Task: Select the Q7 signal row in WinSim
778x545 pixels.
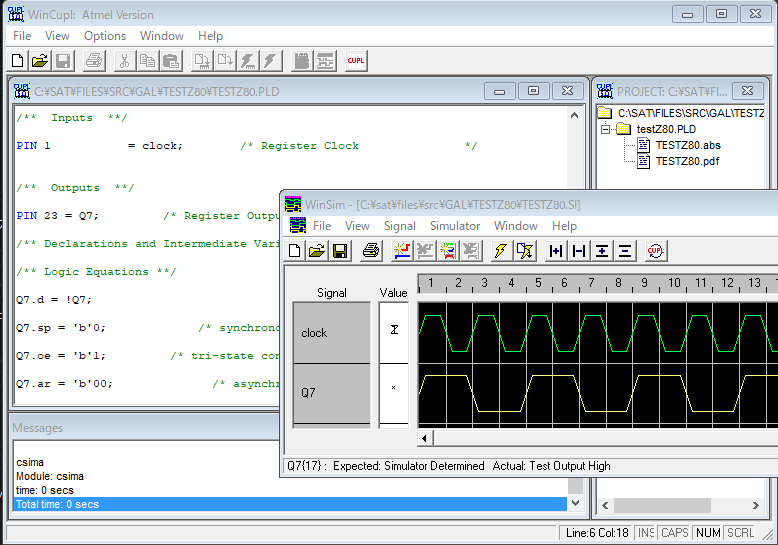Action: (332, 393)
